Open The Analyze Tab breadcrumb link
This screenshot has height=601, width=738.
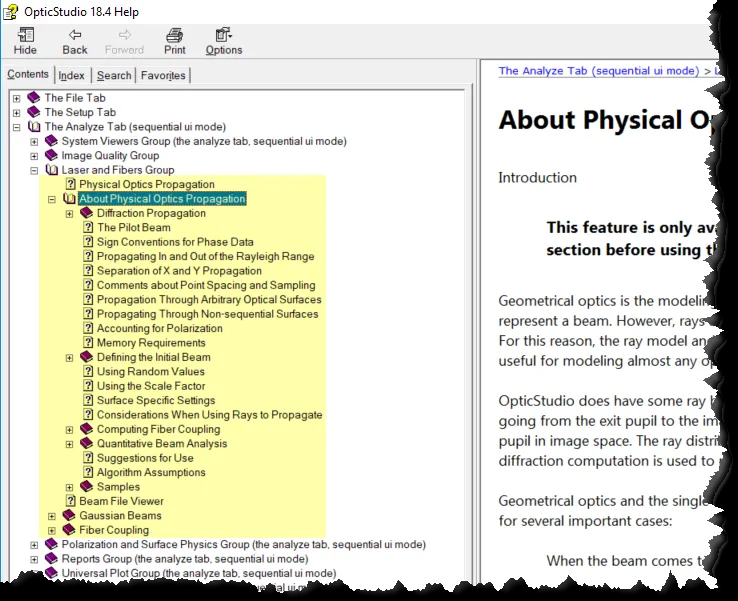pyautogui.click(x=599, y=71)
